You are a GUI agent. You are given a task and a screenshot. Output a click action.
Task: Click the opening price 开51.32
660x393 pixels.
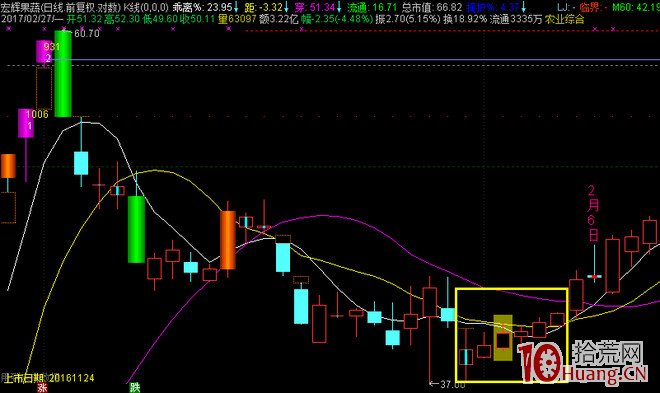tap(84, 19)
